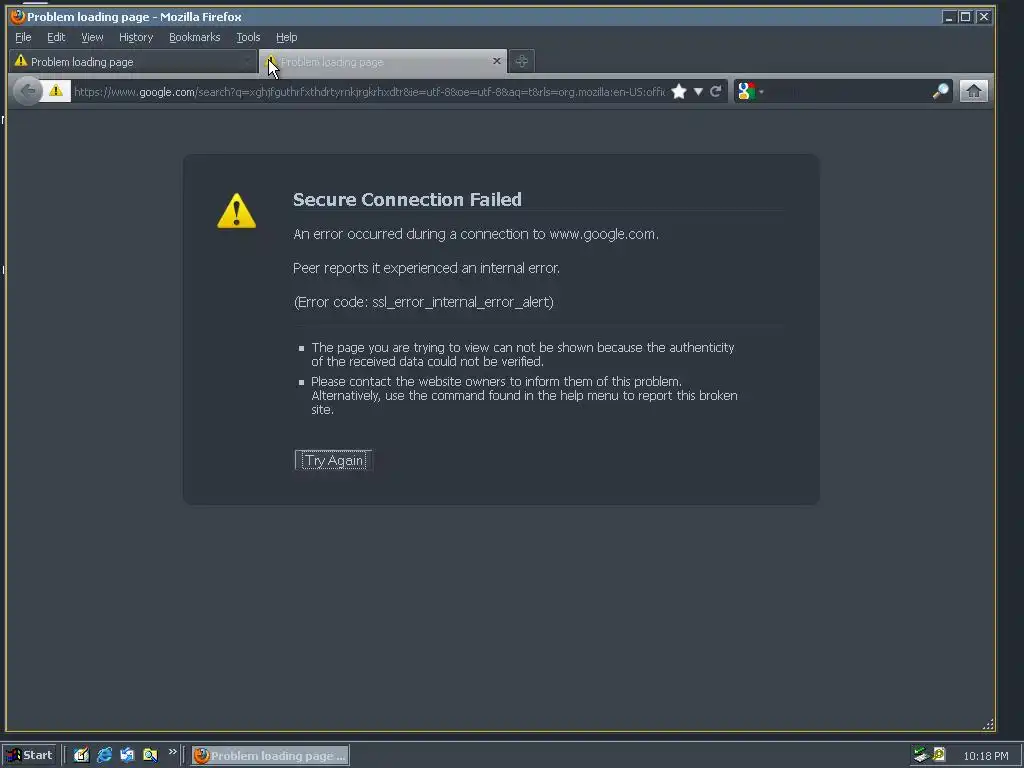Image resolution: width=1024 pixels, height=768 pixels.
Task: Open the View menu
Action: pyautogui.click(x=92, y=37)
